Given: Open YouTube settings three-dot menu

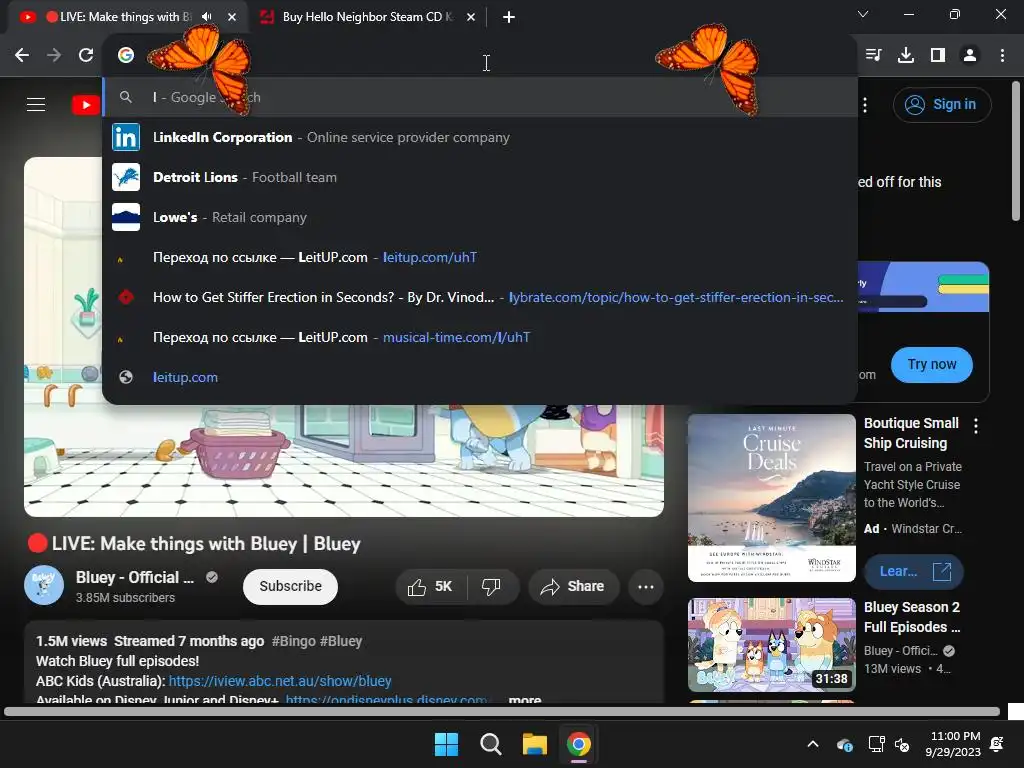Looking at the screenshot, I should pyautogui.click(x=865, y=104).
